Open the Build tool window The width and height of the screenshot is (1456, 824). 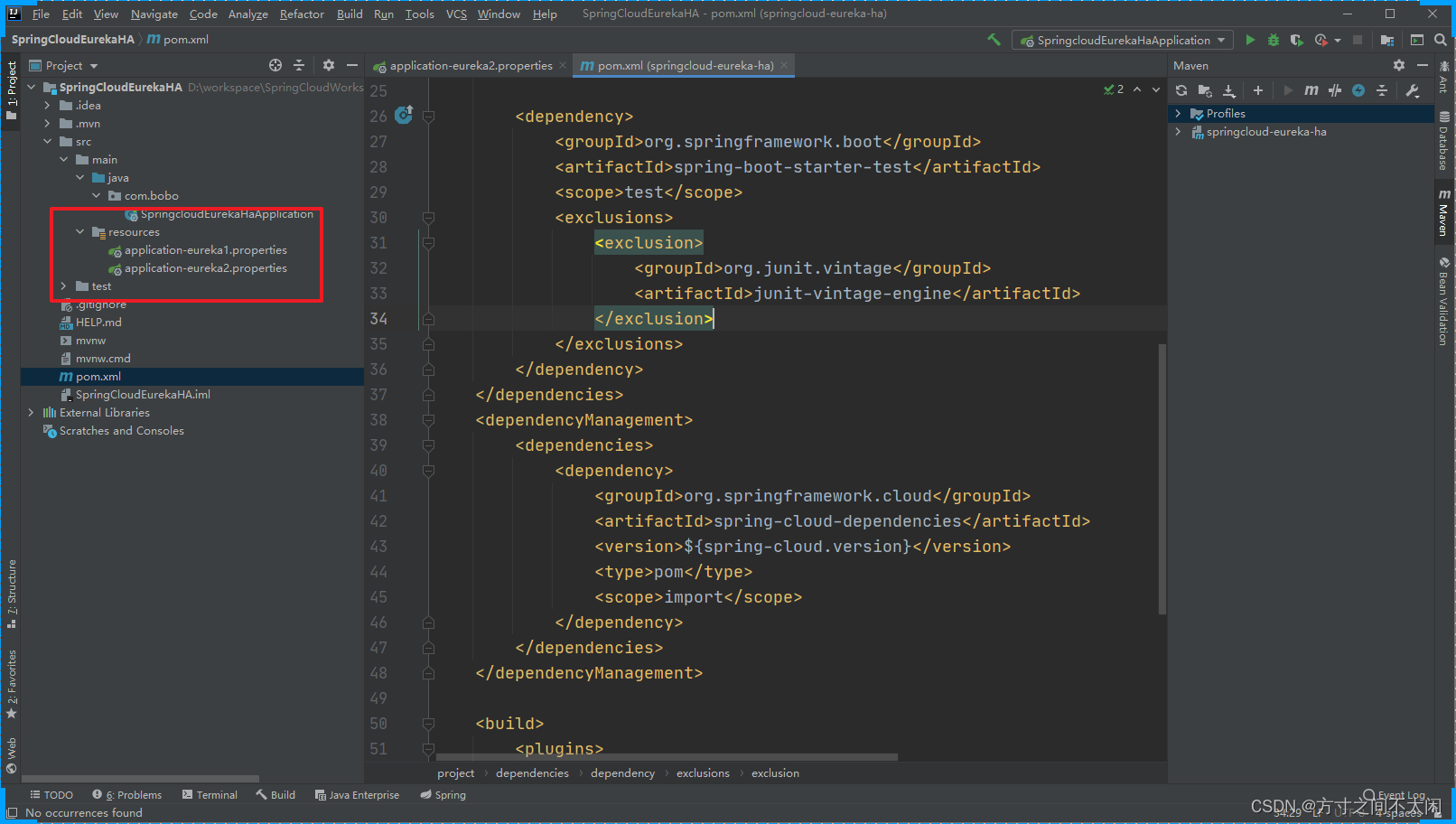[x=275, y=795]
